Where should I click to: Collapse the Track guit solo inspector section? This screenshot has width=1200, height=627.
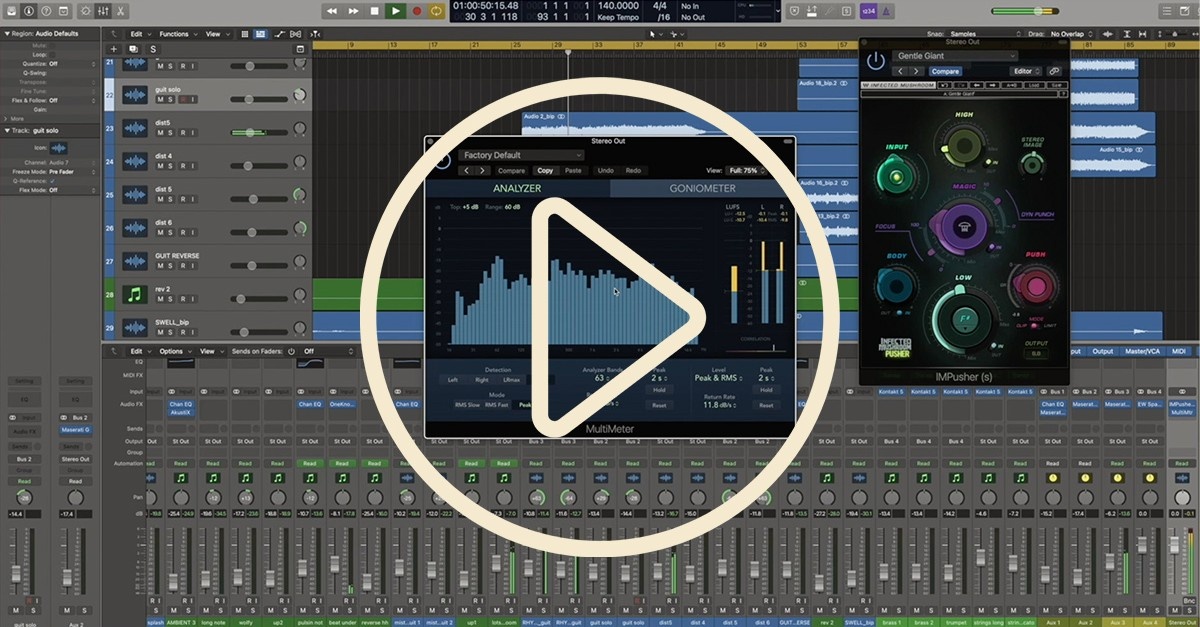tap(5, 130)
